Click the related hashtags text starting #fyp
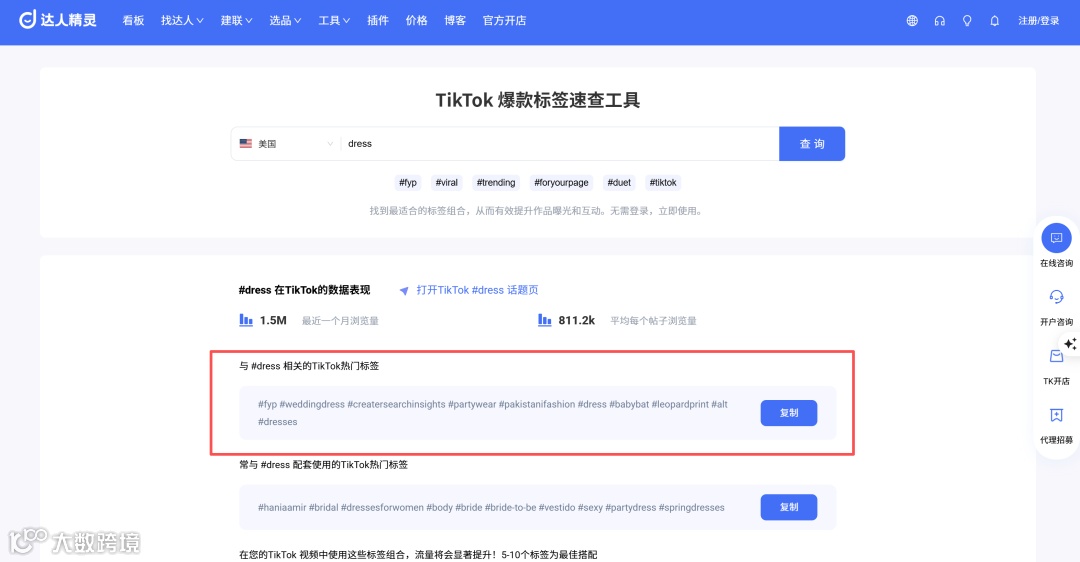 pyautogui.click(x=492, y=413)
